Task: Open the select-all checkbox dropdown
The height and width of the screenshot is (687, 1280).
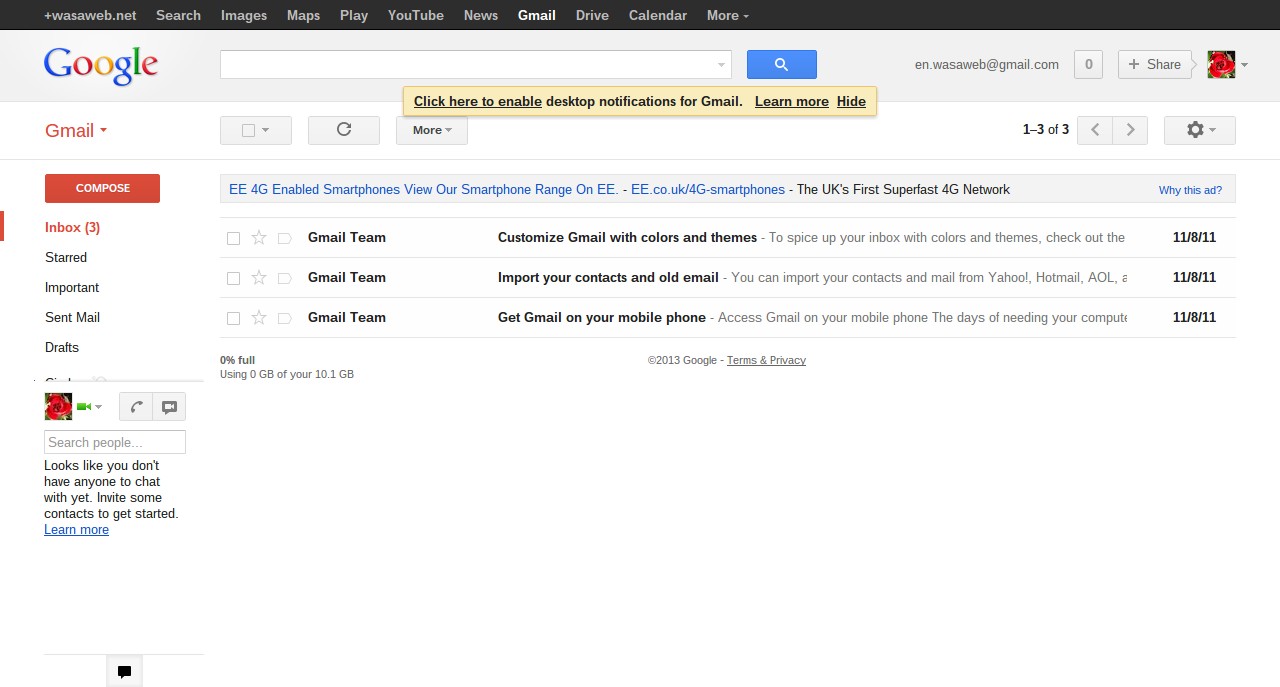Action: coord(256,130)
